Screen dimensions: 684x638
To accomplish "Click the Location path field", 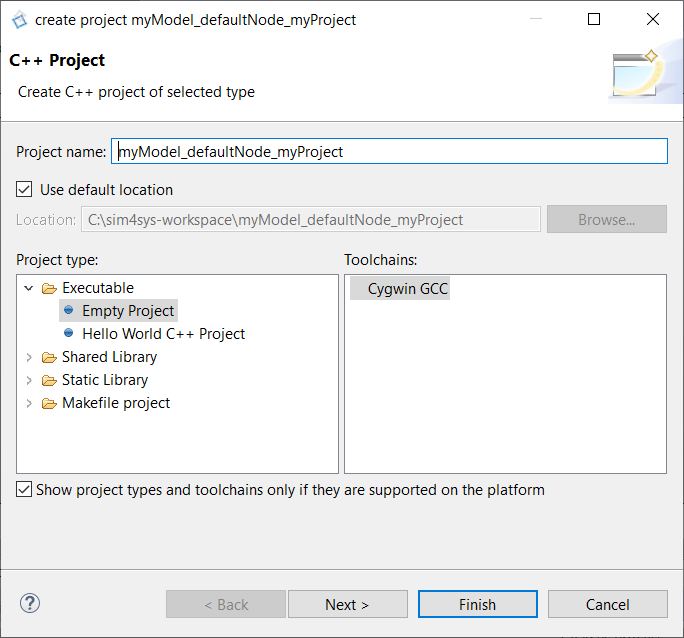I will (x=311, y=219).
